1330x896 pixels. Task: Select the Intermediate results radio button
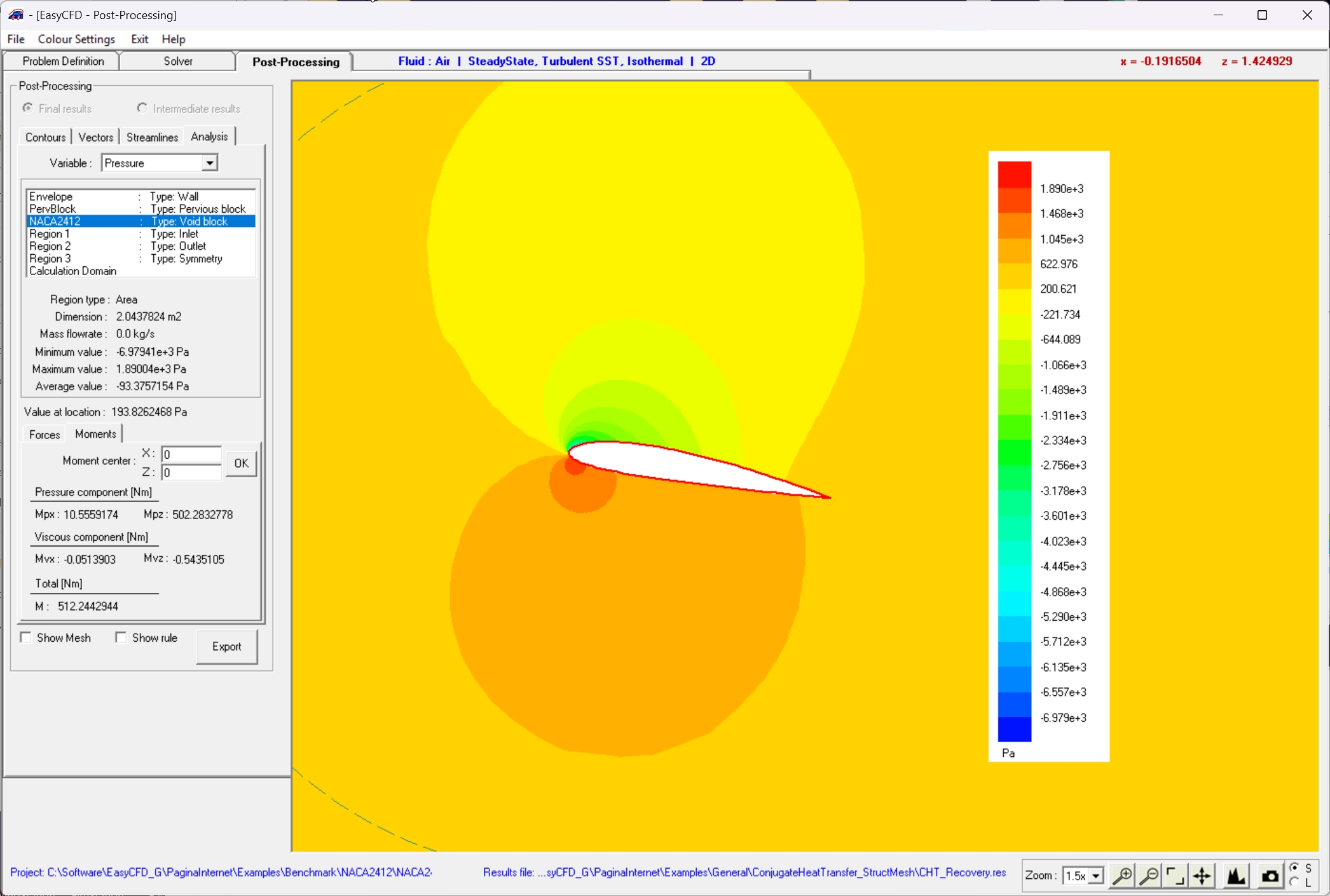[x=142, y=108]
